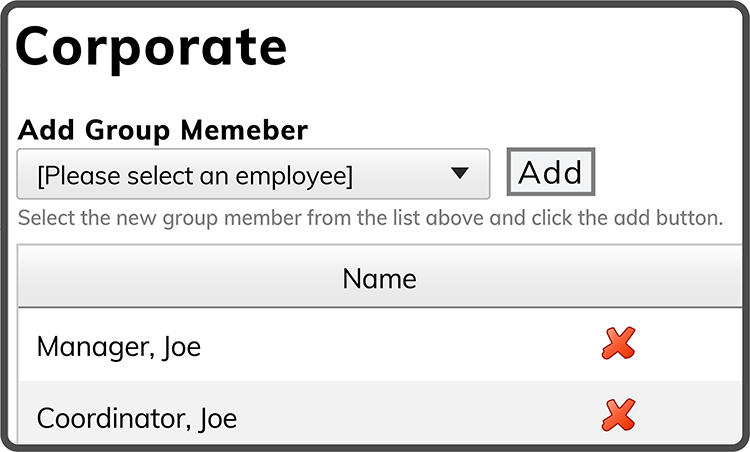Screen dimensions: 750x452
Task: Select the Coordinator, Joe row
Action: (x=380, y=412)
